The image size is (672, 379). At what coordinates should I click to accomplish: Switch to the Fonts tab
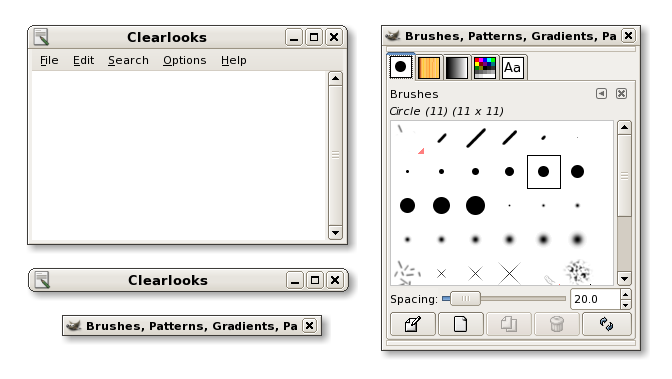point(513,67)
